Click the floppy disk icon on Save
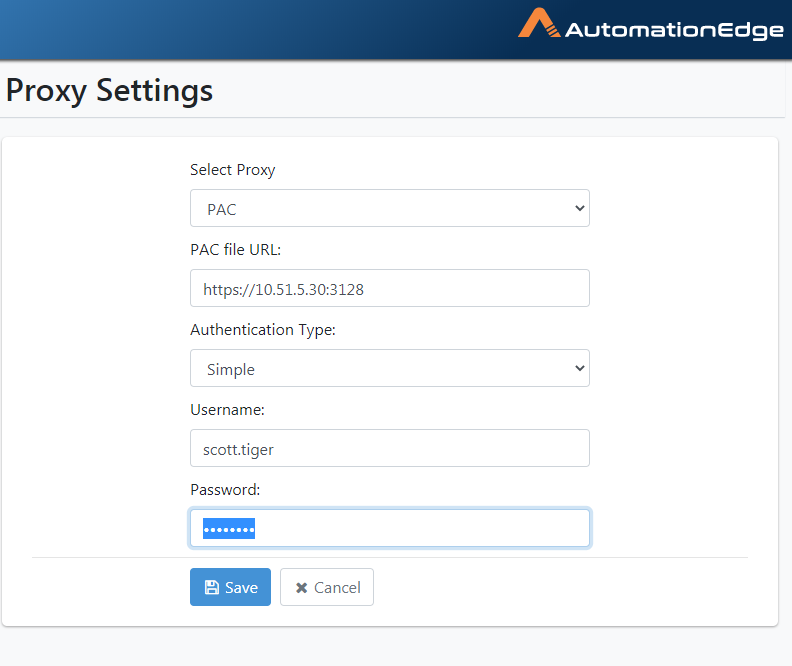 (212, 587)
